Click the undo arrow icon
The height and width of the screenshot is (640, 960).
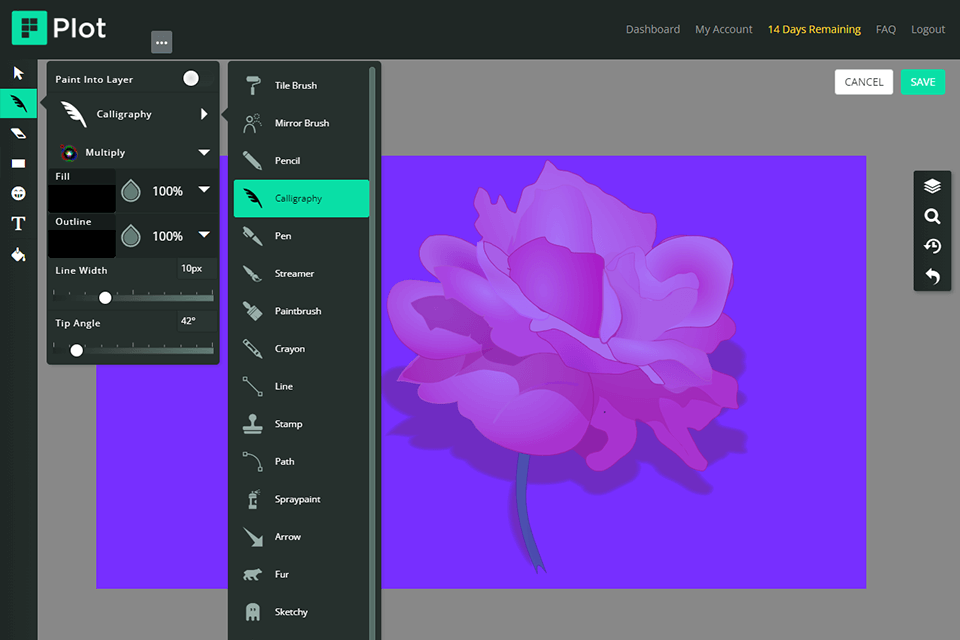[932, 277]
